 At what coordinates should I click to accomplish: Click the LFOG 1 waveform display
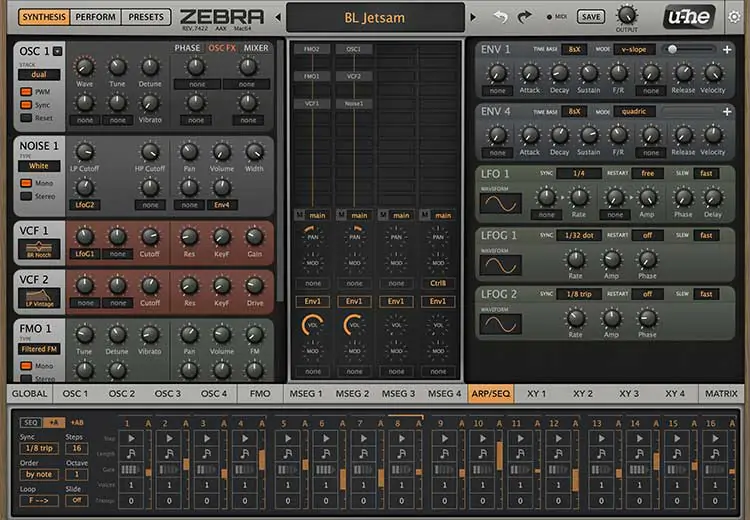[x=500, y=266]
